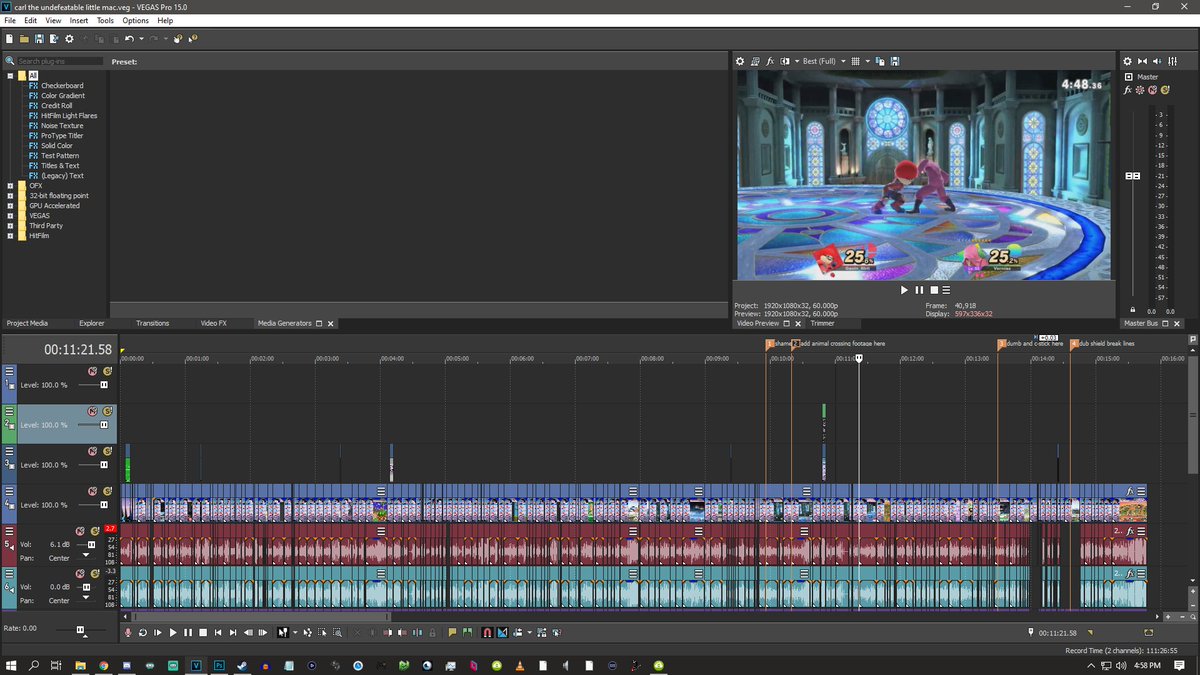
Task: Click Stop in the timeline transport bar
Action: pos(203,632)
